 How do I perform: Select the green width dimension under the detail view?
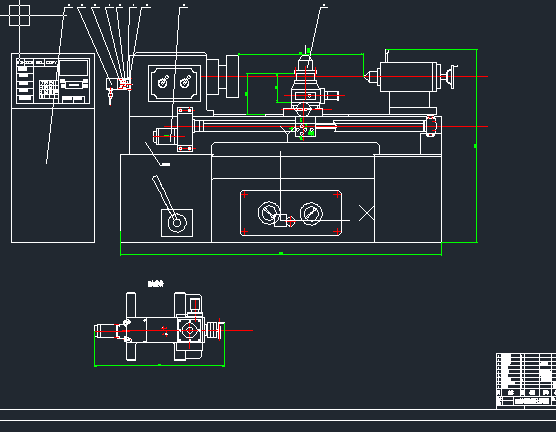pos(160,365)
